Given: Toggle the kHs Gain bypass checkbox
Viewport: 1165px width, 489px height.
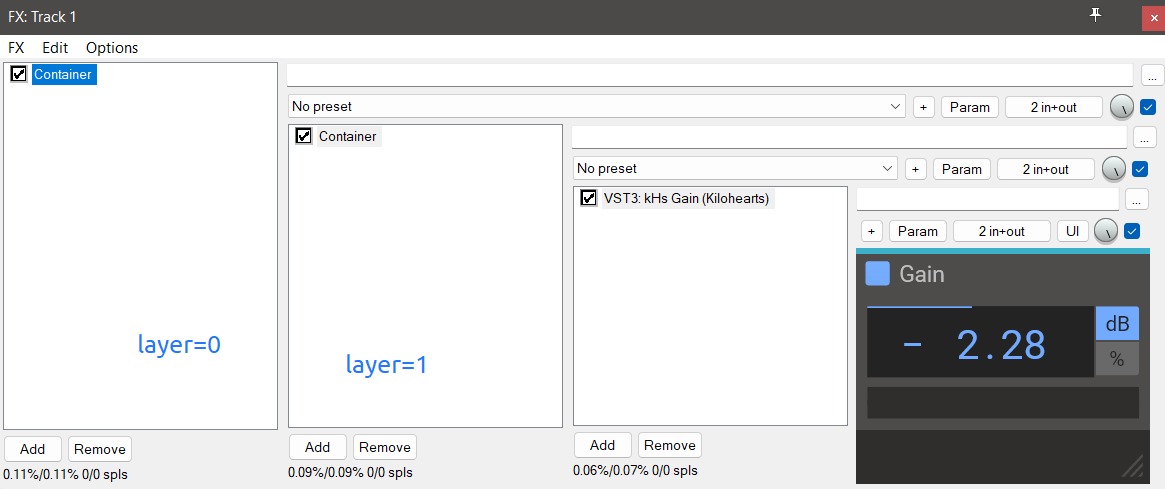Looking at the screenshot, I should (1132, 231).
